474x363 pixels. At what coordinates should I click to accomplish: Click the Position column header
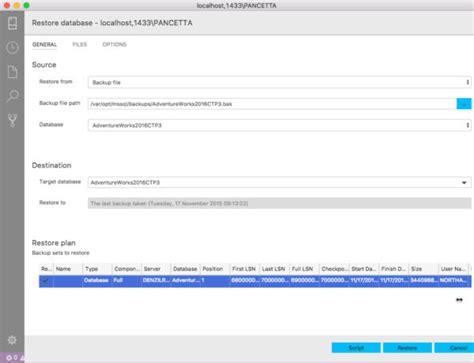click(x=215, y=269)
